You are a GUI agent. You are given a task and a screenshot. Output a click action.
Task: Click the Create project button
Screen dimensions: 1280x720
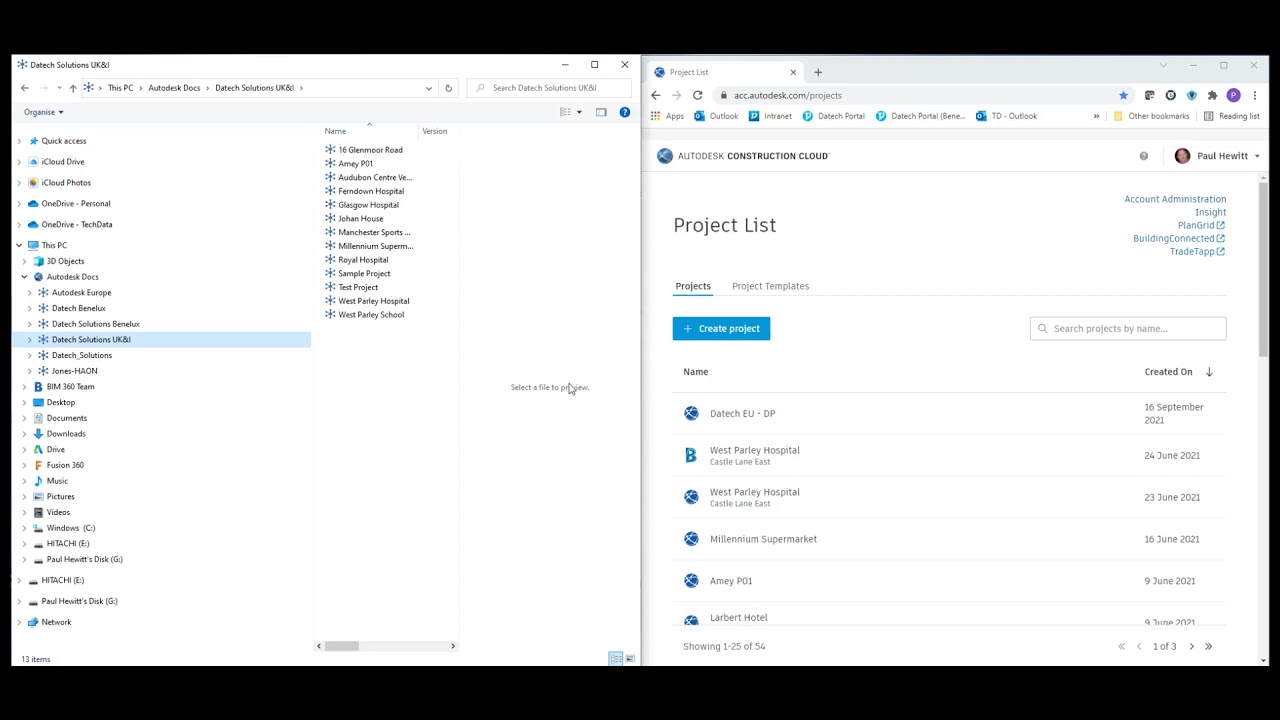point(721,329)
